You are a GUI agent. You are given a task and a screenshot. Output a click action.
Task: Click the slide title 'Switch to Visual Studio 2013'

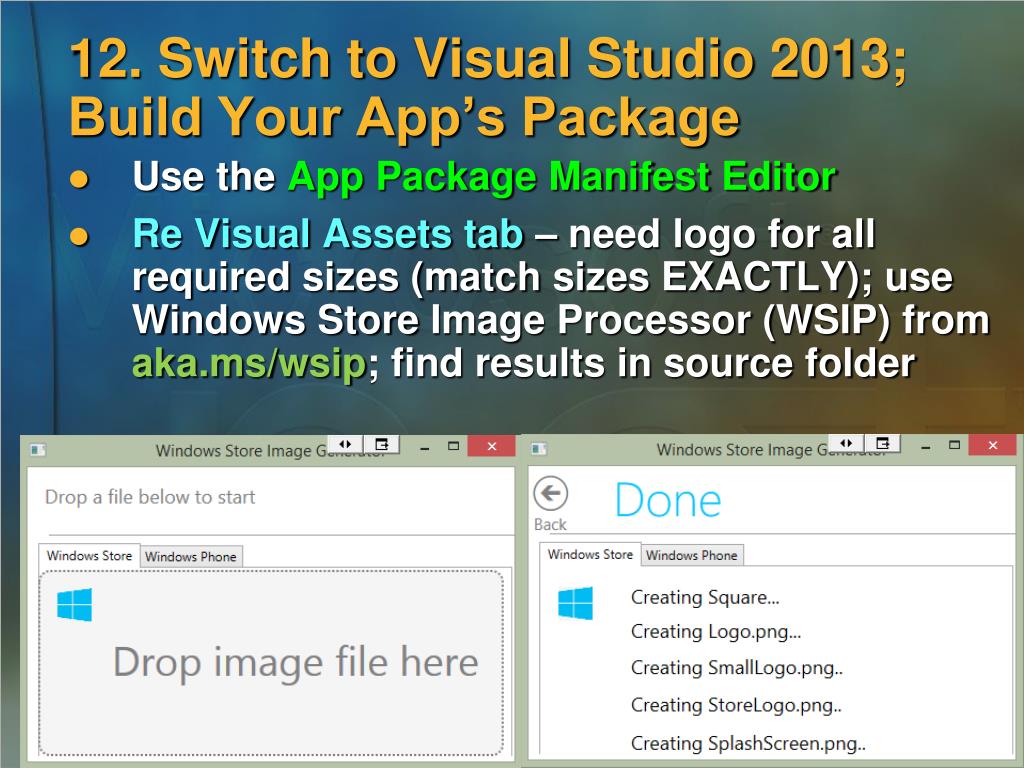pyautogui.click(x=533, y=59)
